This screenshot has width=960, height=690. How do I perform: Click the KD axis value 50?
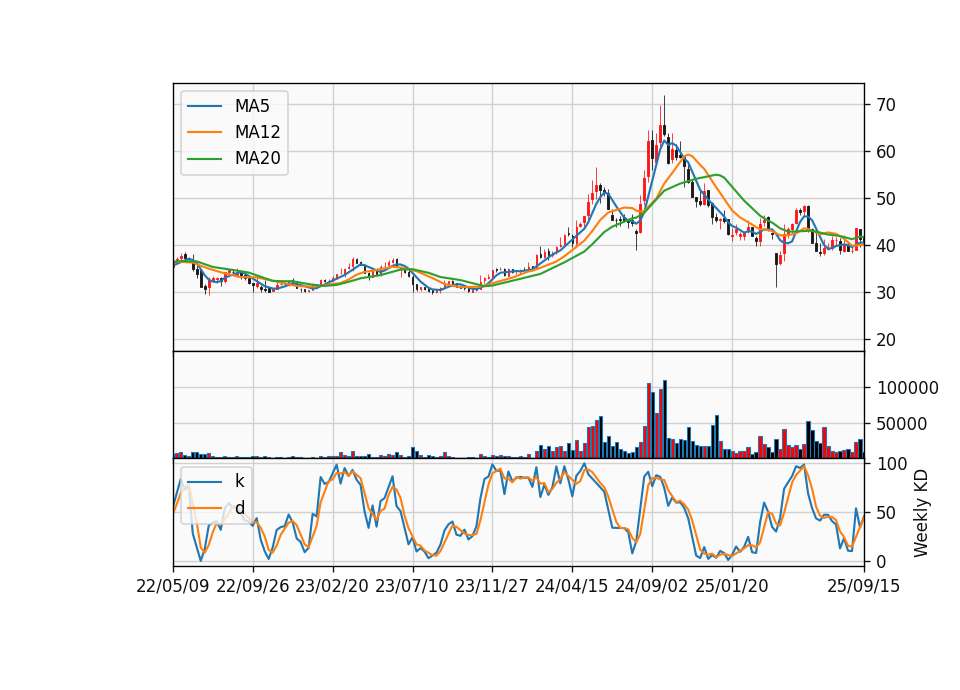[x=886, y=513]
